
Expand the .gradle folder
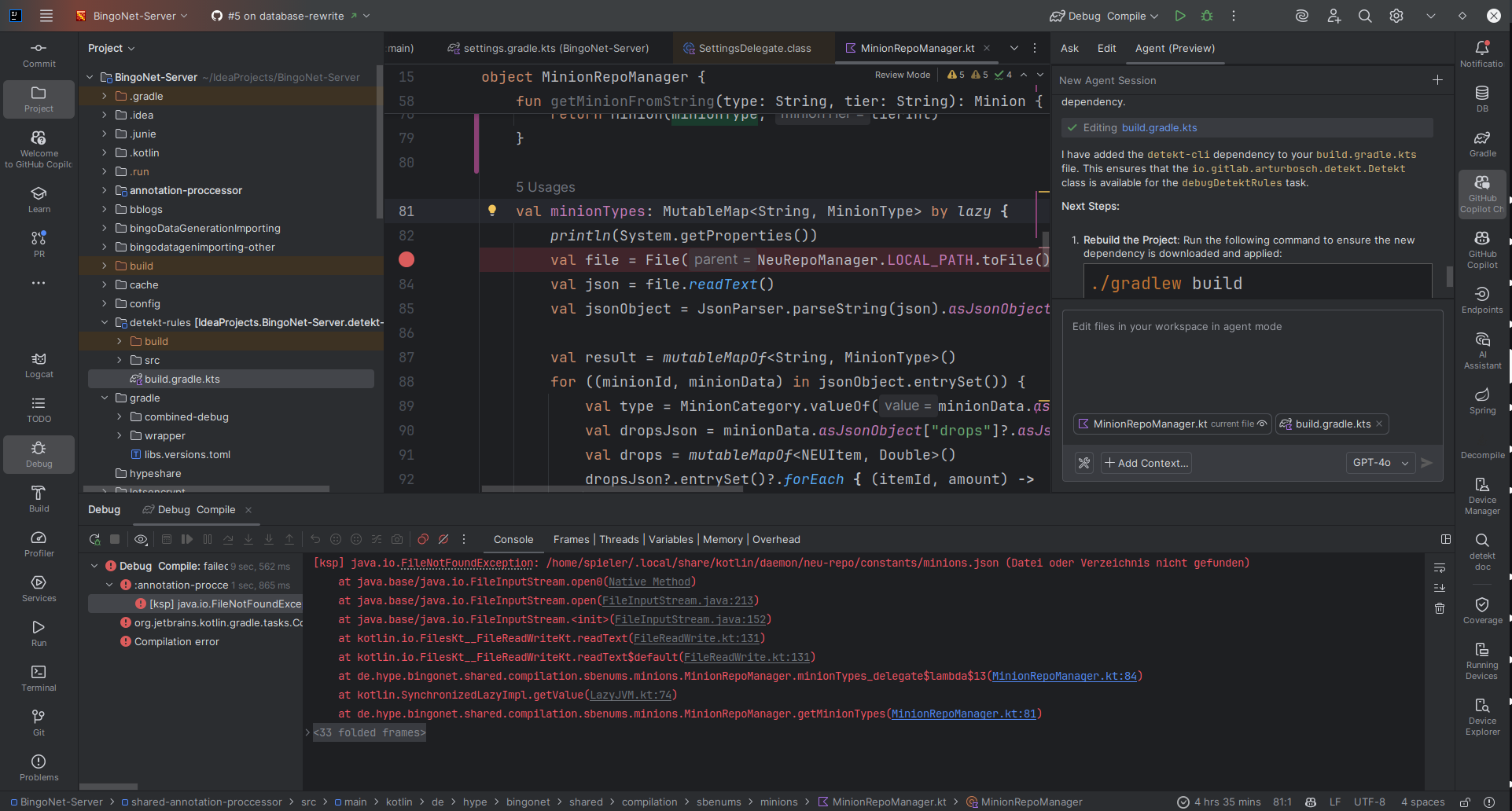click(x=104, y=96)
